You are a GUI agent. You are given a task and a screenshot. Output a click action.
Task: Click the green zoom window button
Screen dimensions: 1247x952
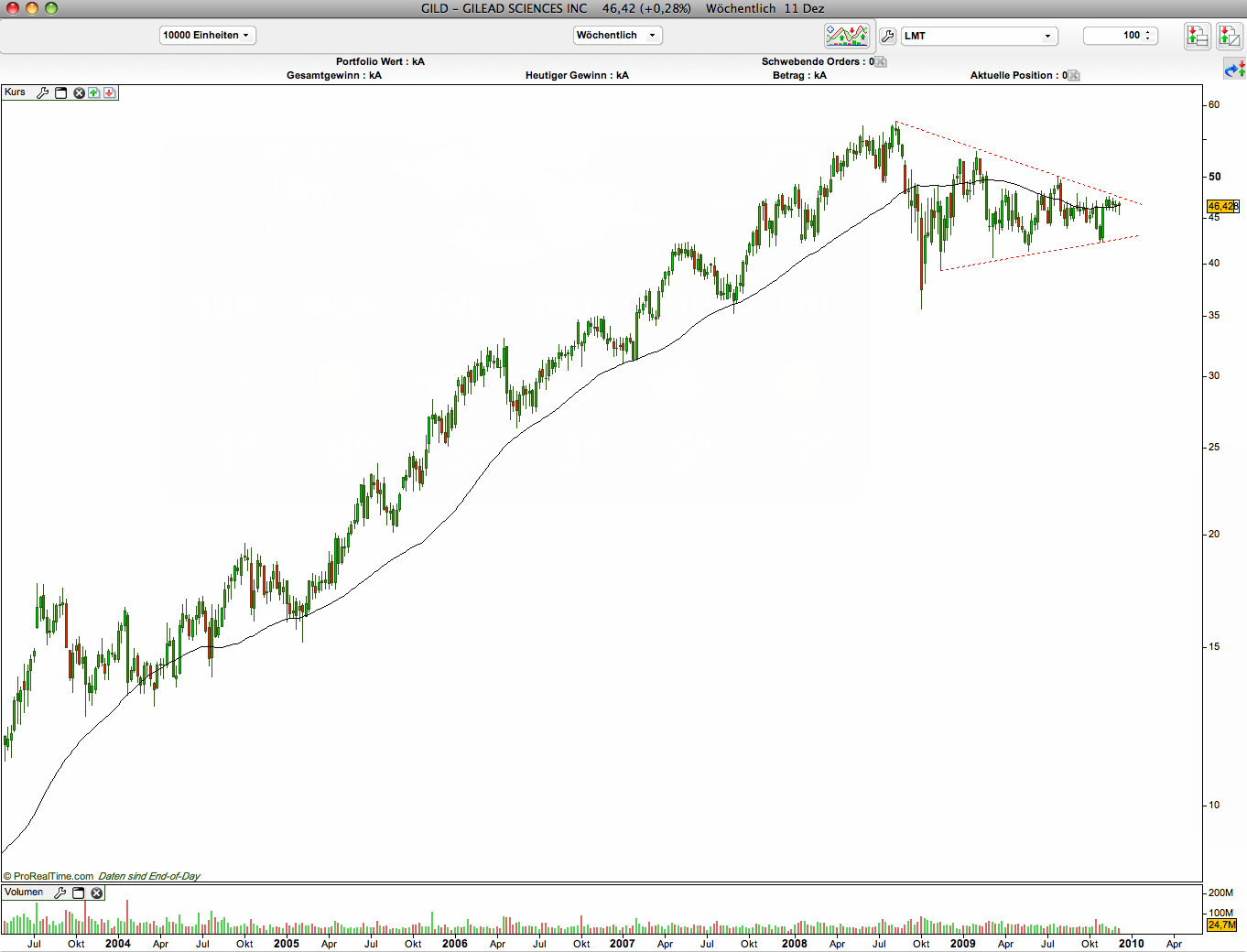(x=51, y=8)
